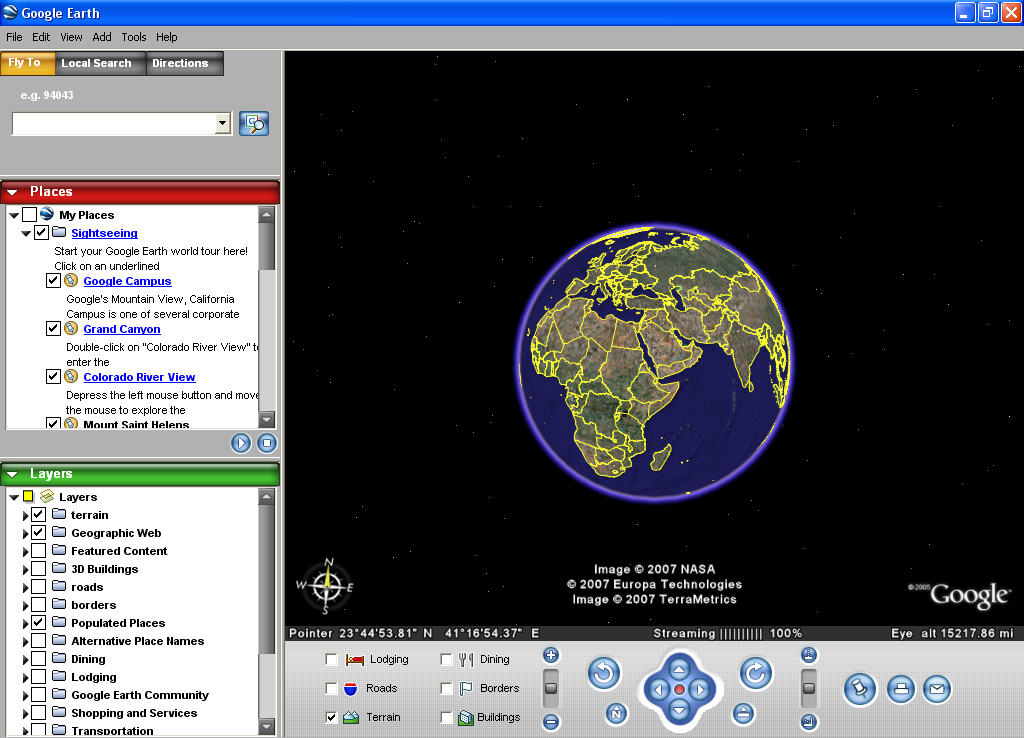Expand the Featured Content layer node
Image resolution: width=1024 pixels, height=738 pixels.
[25, 552]
